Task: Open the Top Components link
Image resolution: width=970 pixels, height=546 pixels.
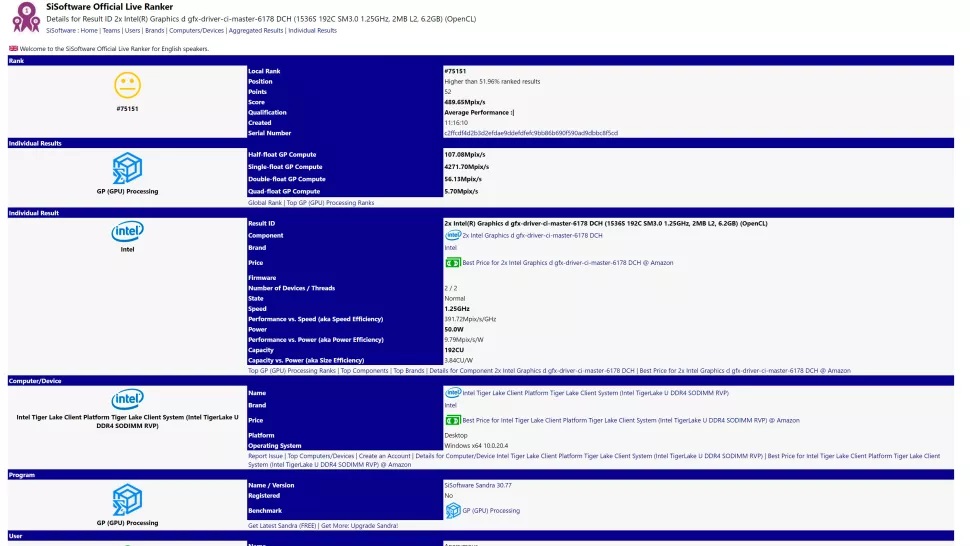Action: pos(364,371)
